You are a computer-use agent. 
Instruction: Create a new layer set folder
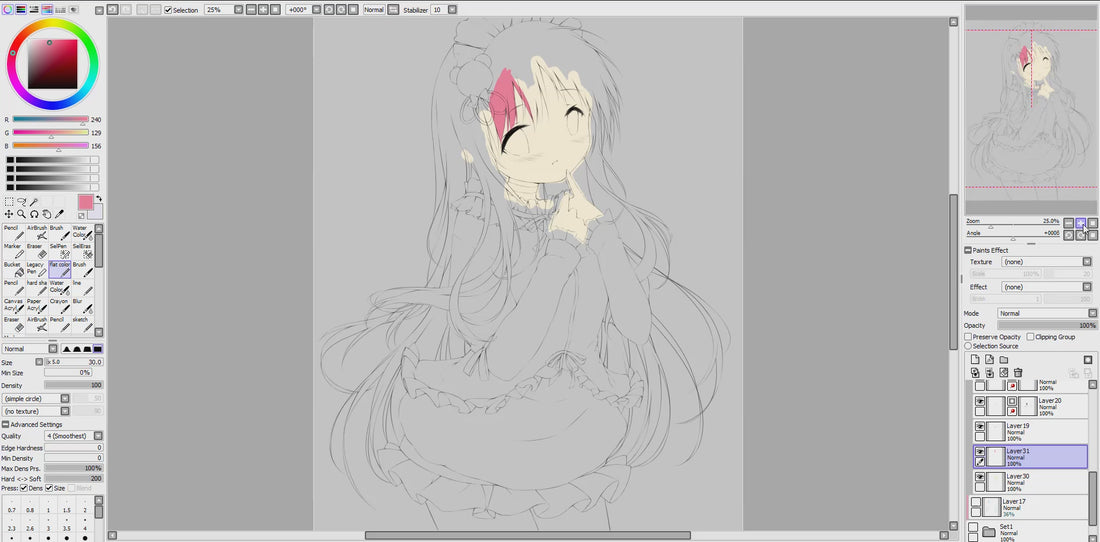pyautogui.click(x=1005, y=359)
